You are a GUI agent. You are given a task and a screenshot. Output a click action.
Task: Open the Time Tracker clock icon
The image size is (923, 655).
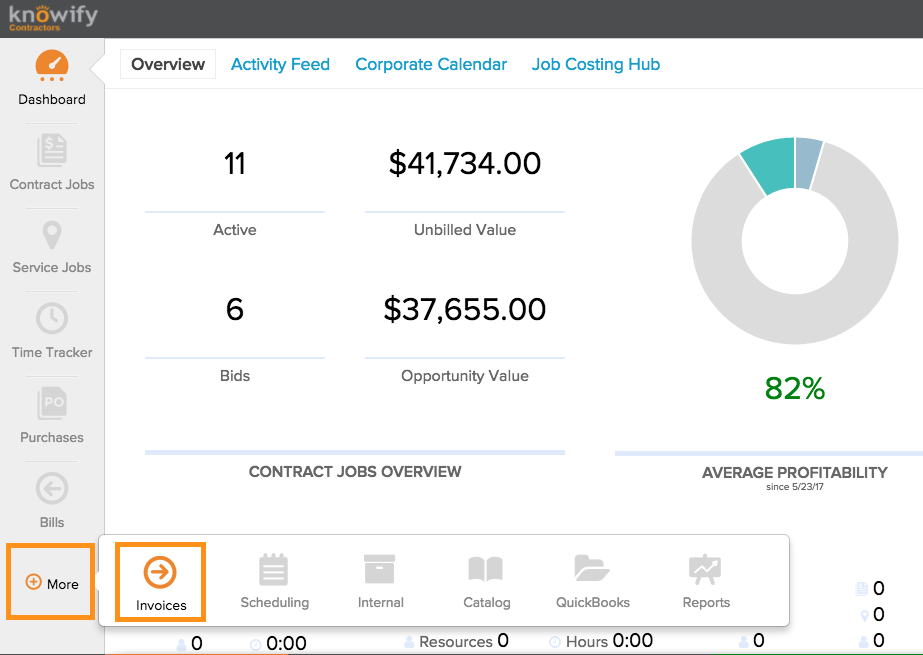(52, 318)
